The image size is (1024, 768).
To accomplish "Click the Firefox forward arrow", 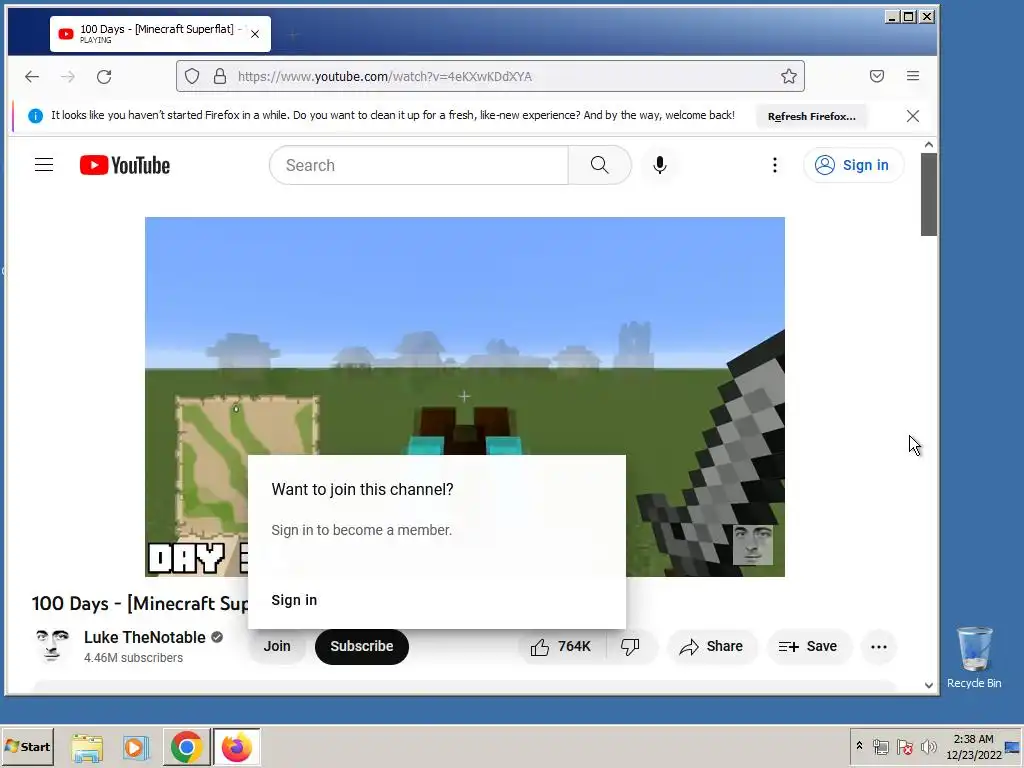I will [67, 76].
